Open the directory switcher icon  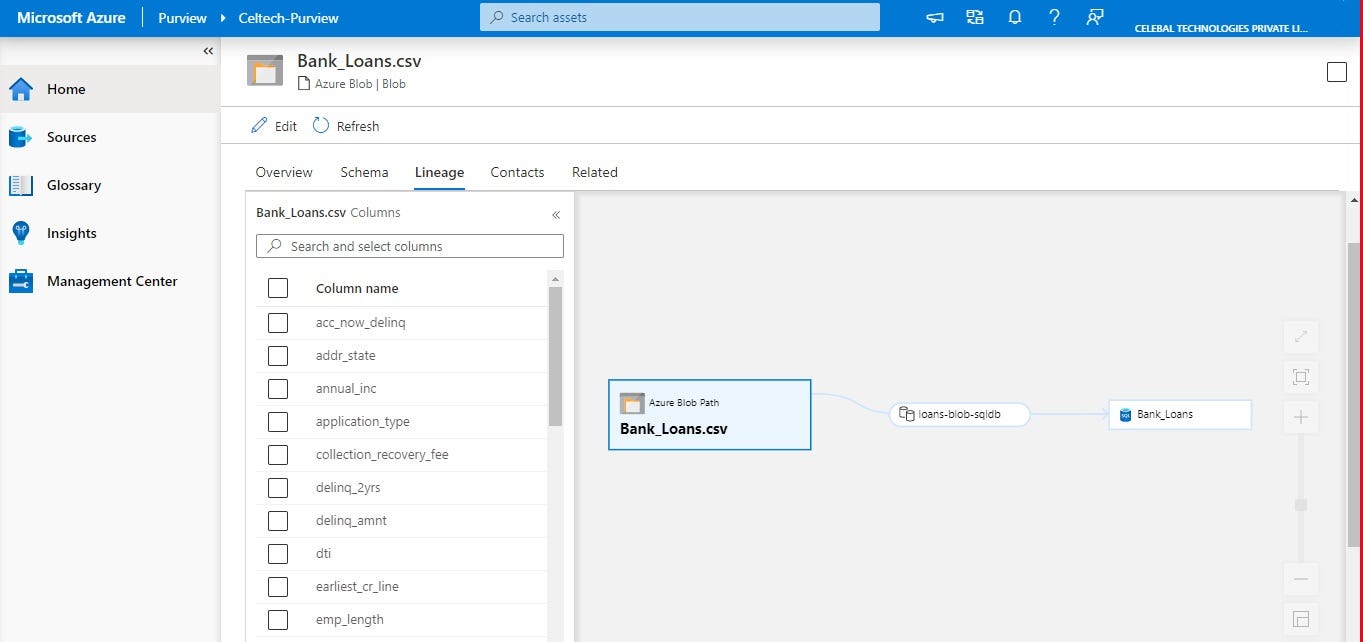click(x=975, y=17)
